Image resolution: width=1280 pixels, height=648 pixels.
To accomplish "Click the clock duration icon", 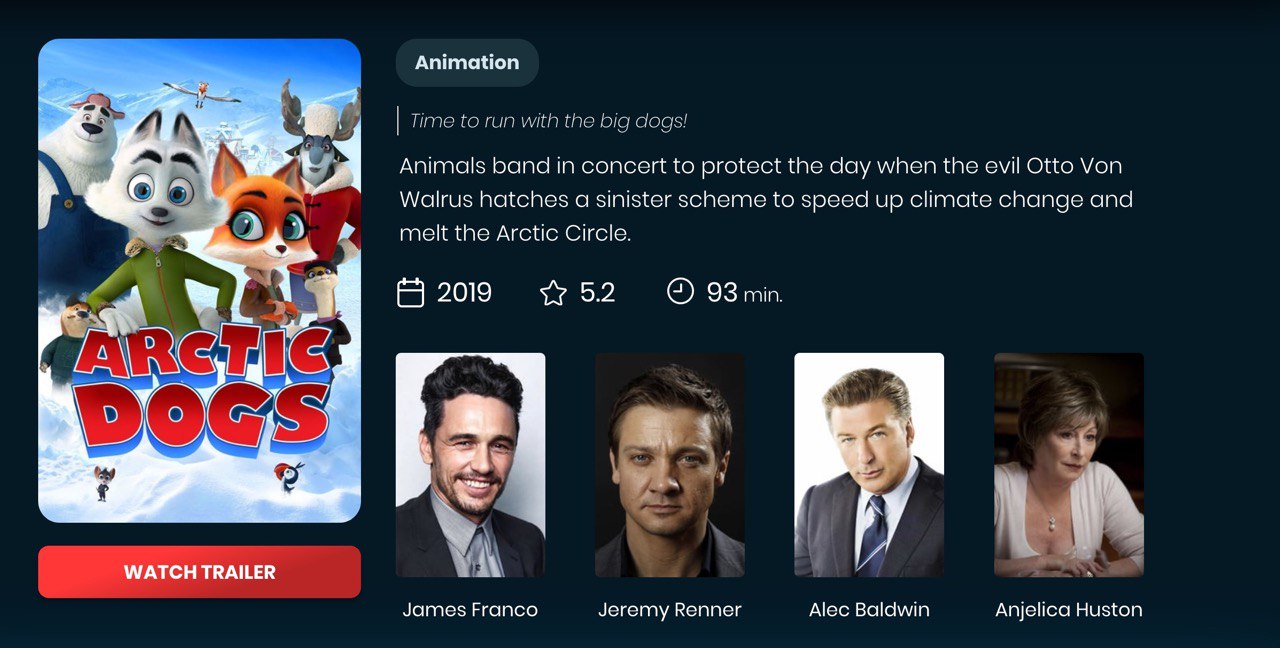I will coord(680,291).
